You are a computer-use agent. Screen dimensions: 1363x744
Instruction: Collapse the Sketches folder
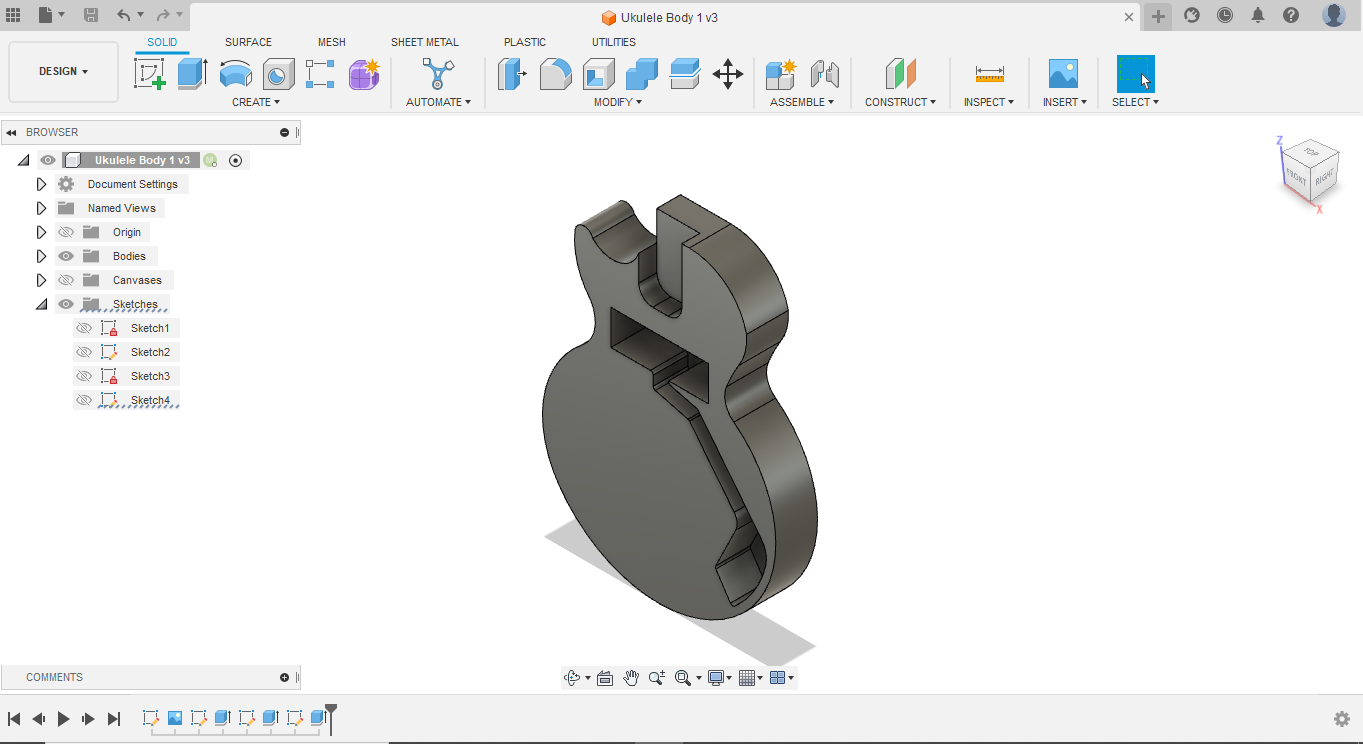[x=41, y=304]
